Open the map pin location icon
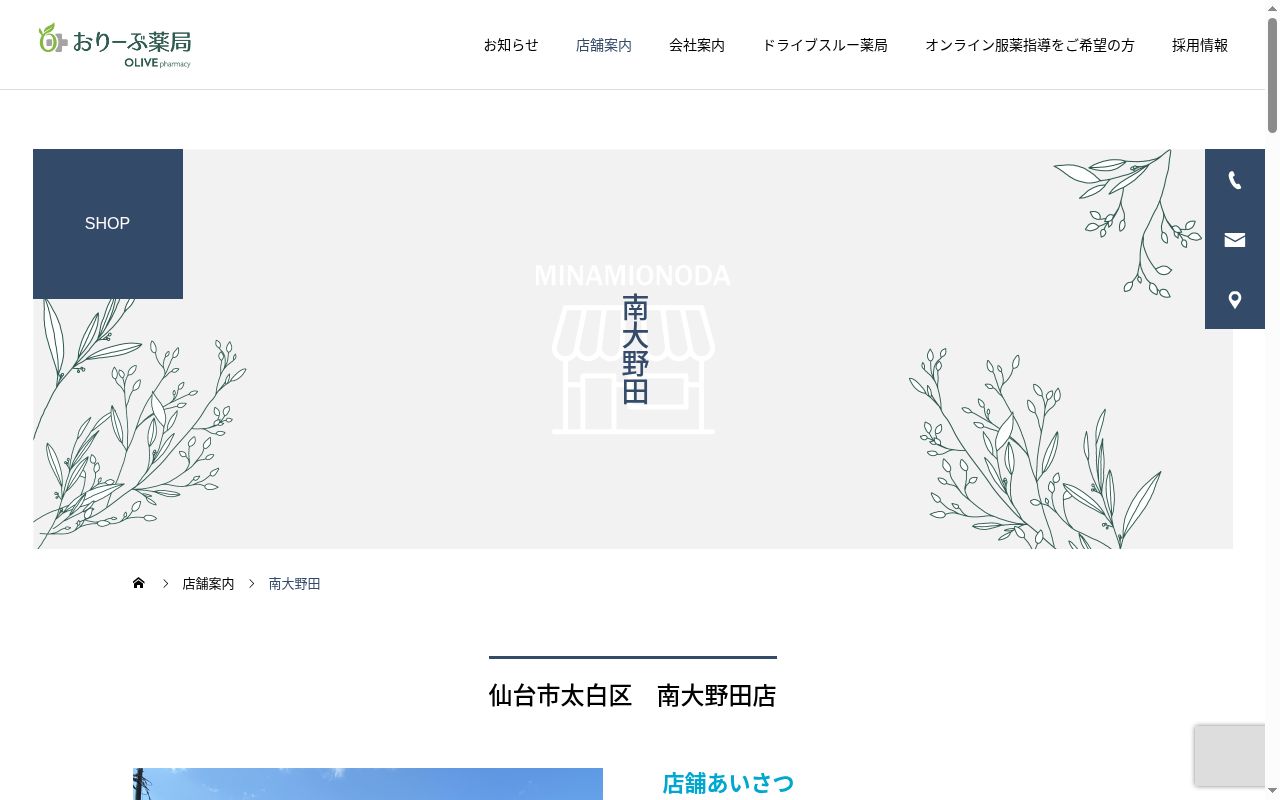 coord(1235,300)
